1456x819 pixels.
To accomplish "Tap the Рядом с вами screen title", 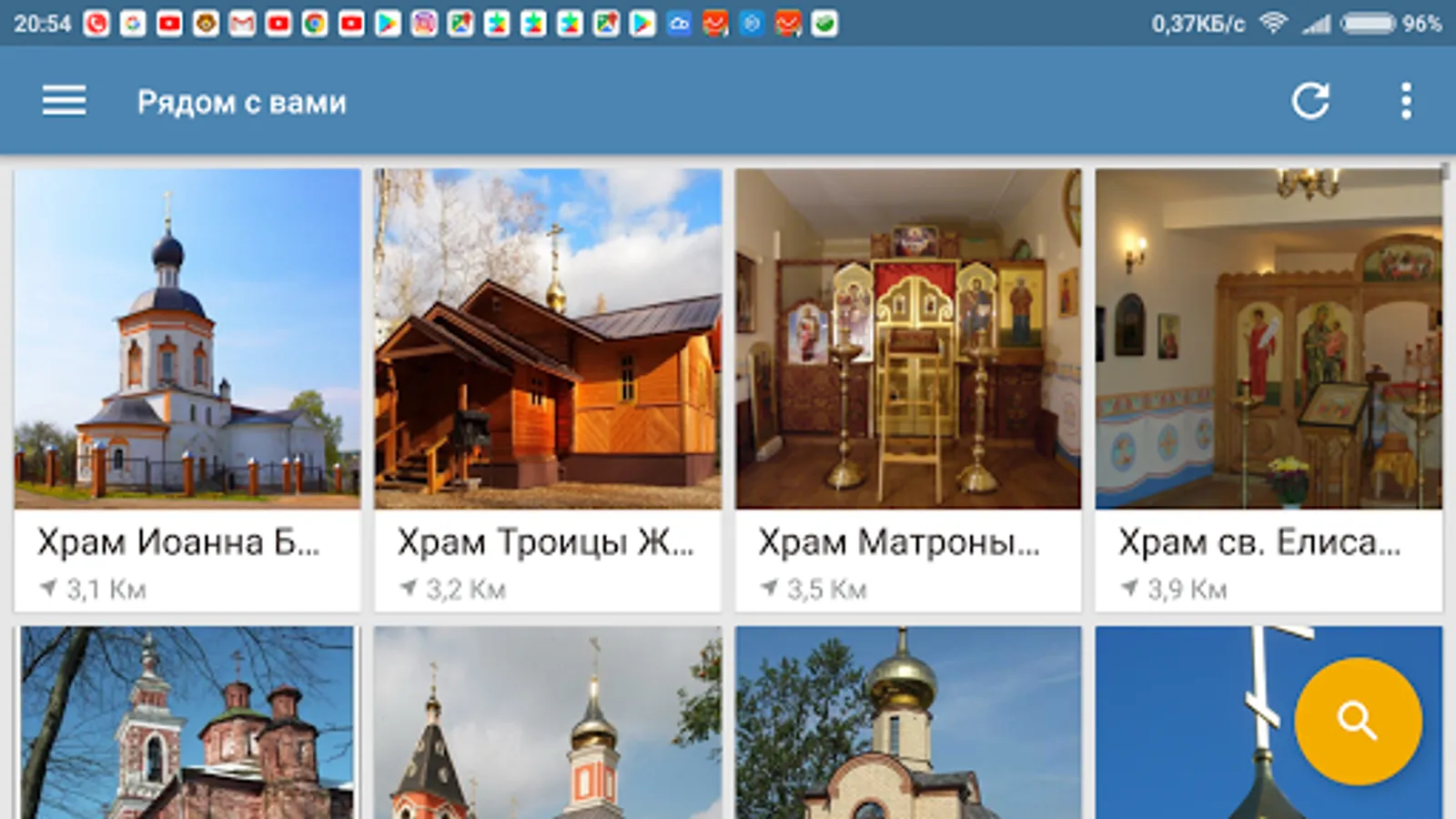I will click(x=242, y=102).
